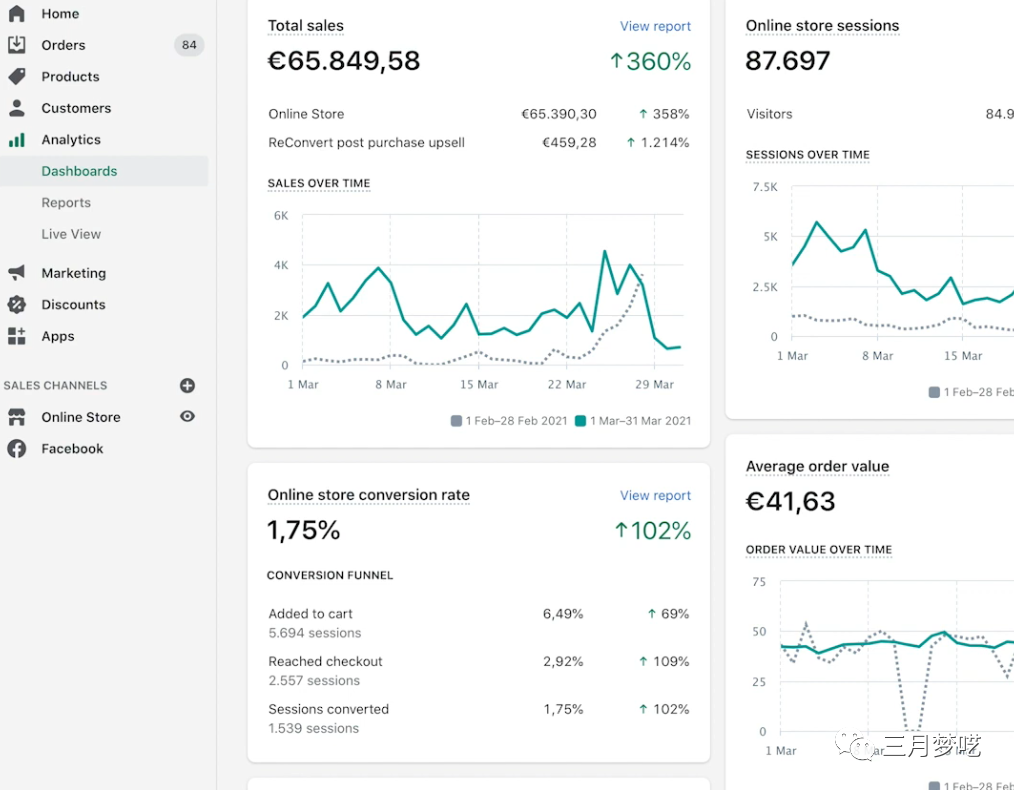This screenshot has width=1014, height=790.
Task: Open View report for Total sales
Action: pyautogui.click(x=655, y=27)
